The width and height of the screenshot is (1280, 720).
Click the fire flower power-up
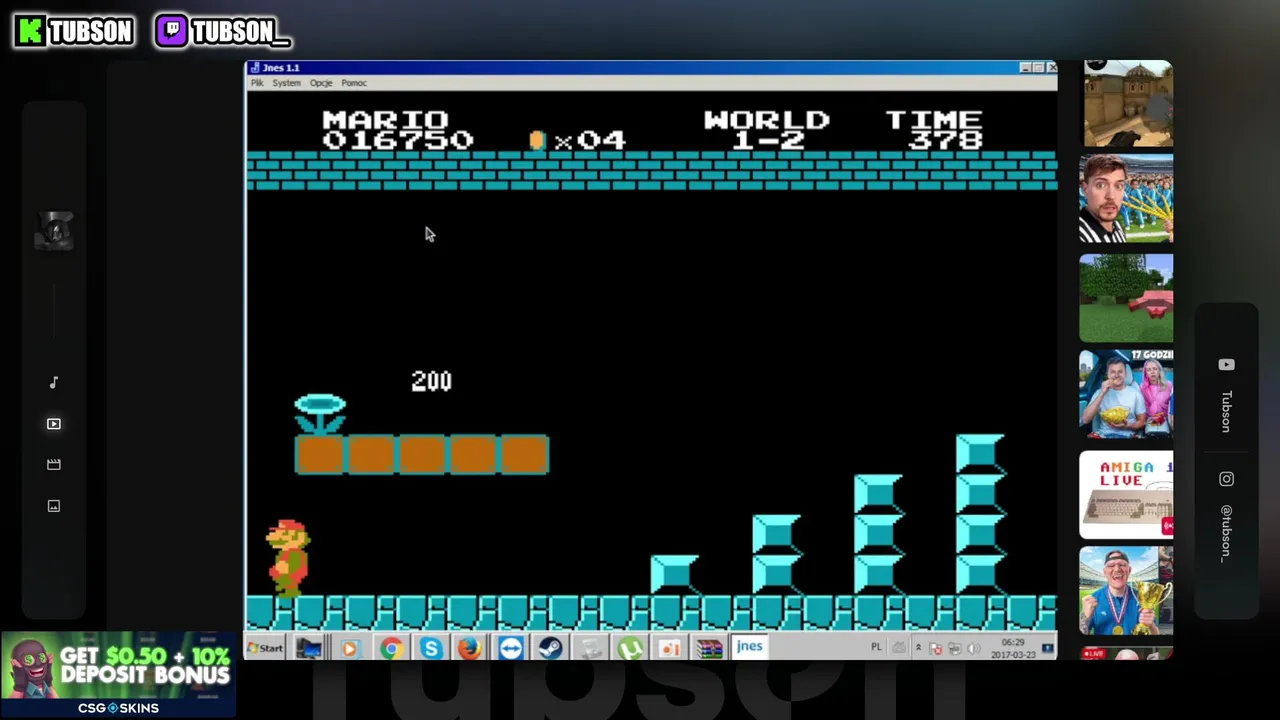point(320,414)
